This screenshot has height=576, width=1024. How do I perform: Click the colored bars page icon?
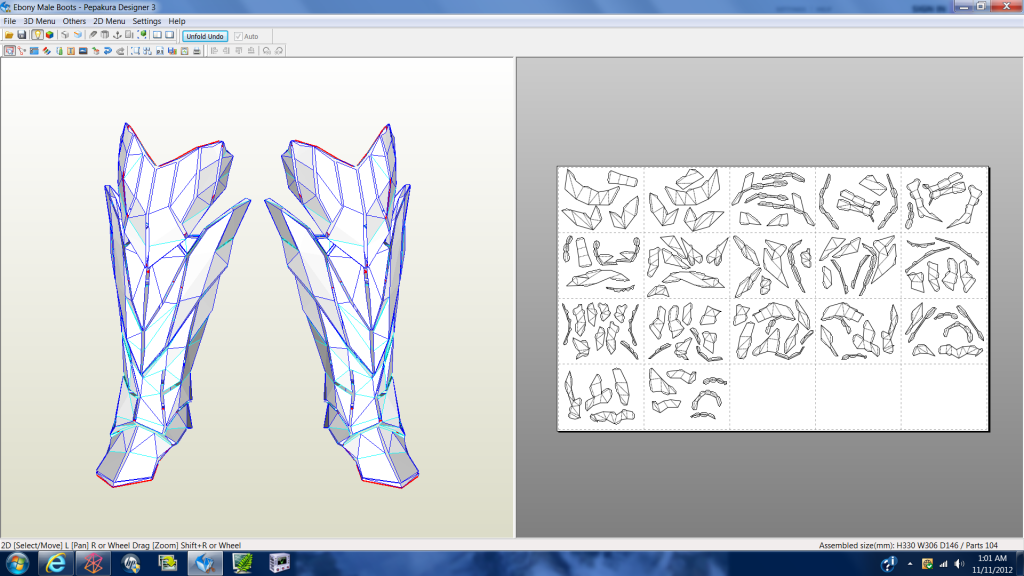click(x=172, y=51)
